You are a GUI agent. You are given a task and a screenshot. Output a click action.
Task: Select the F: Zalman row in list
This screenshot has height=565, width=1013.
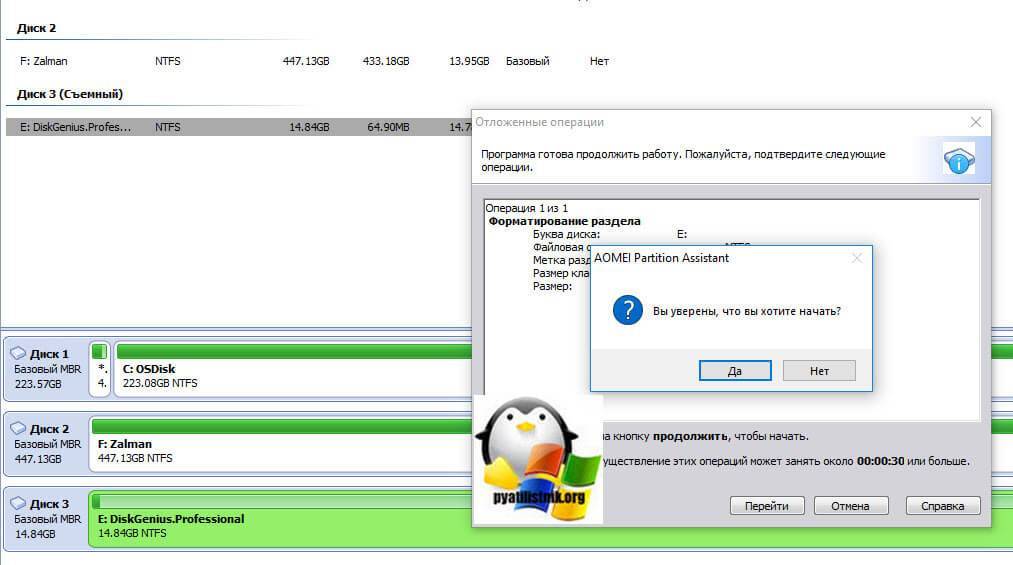313,61
